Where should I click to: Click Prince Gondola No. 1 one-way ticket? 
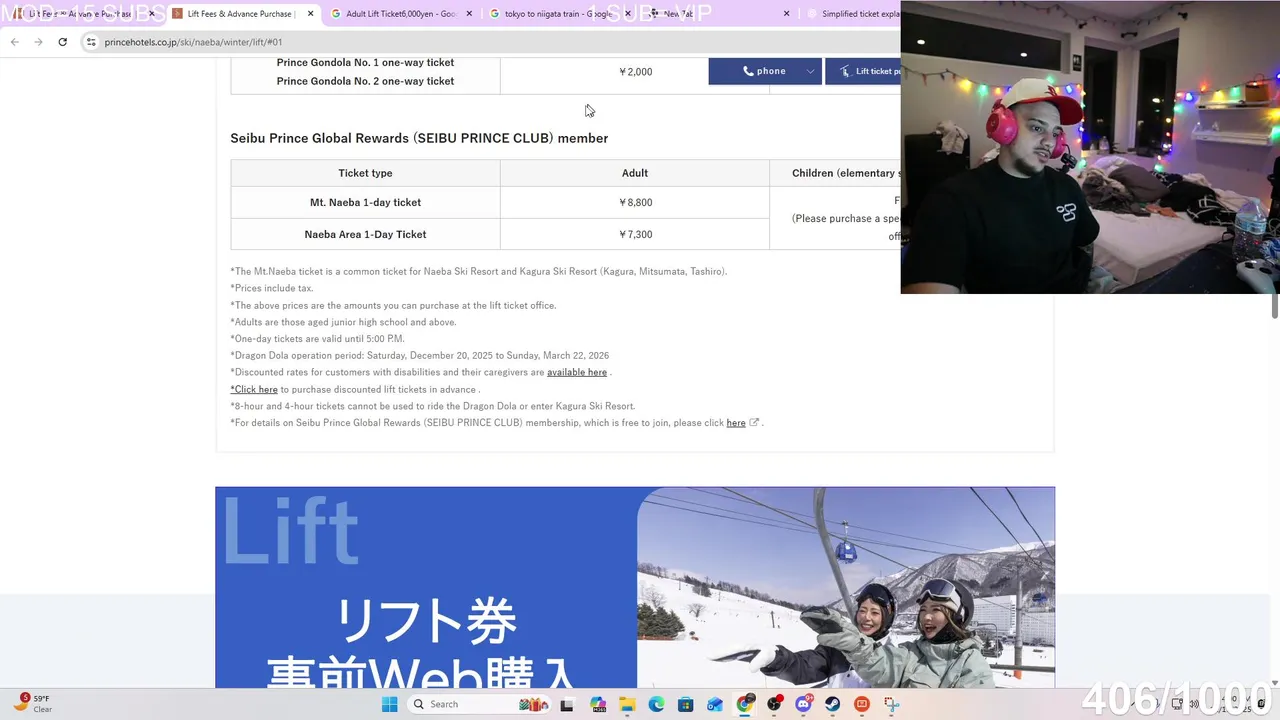(365, 62)
